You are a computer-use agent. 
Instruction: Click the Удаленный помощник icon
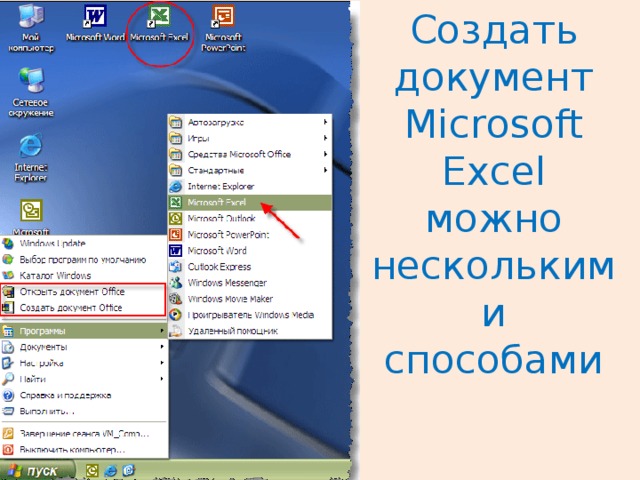pos(176,331)
